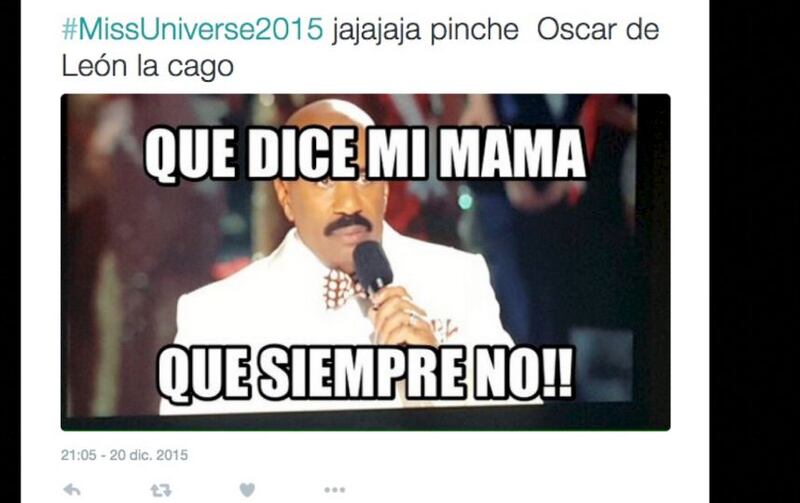Viewport: 800px width, 503px height.
Task: Like the tweet with the heart icon
Action: click(x=247, y=490)
